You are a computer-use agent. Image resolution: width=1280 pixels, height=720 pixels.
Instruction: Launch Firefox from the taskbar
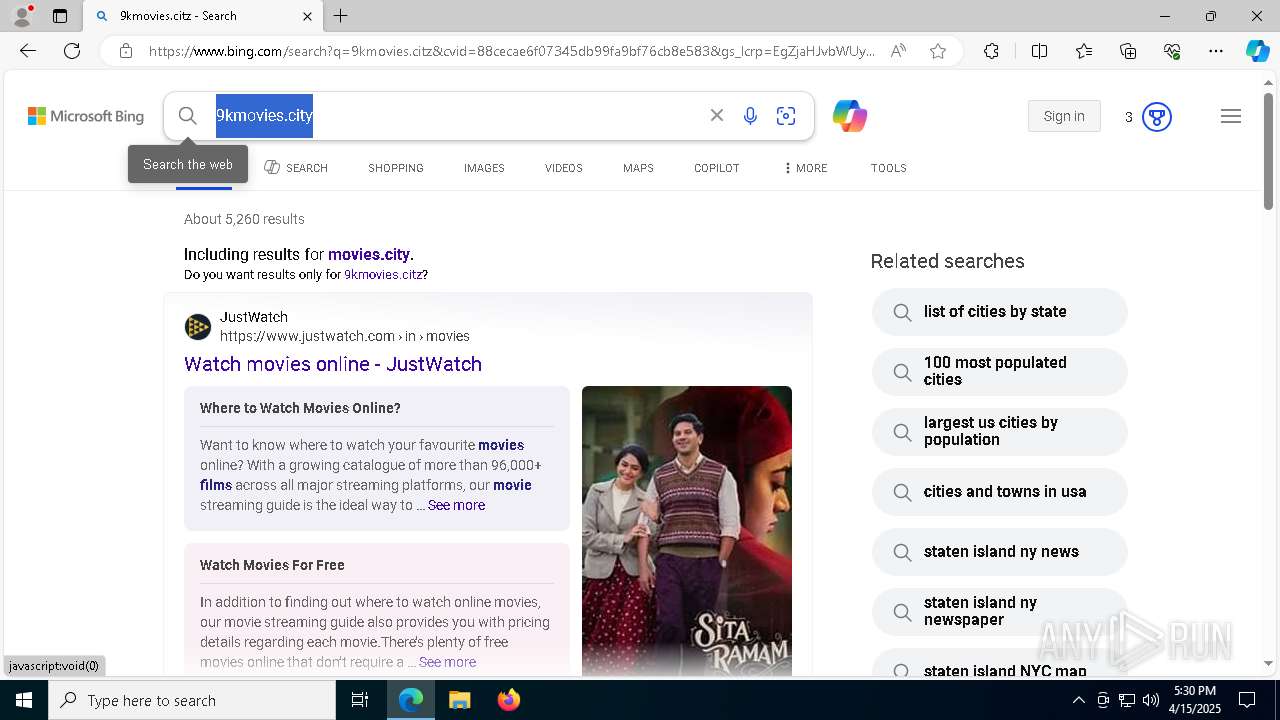[508, 700]
